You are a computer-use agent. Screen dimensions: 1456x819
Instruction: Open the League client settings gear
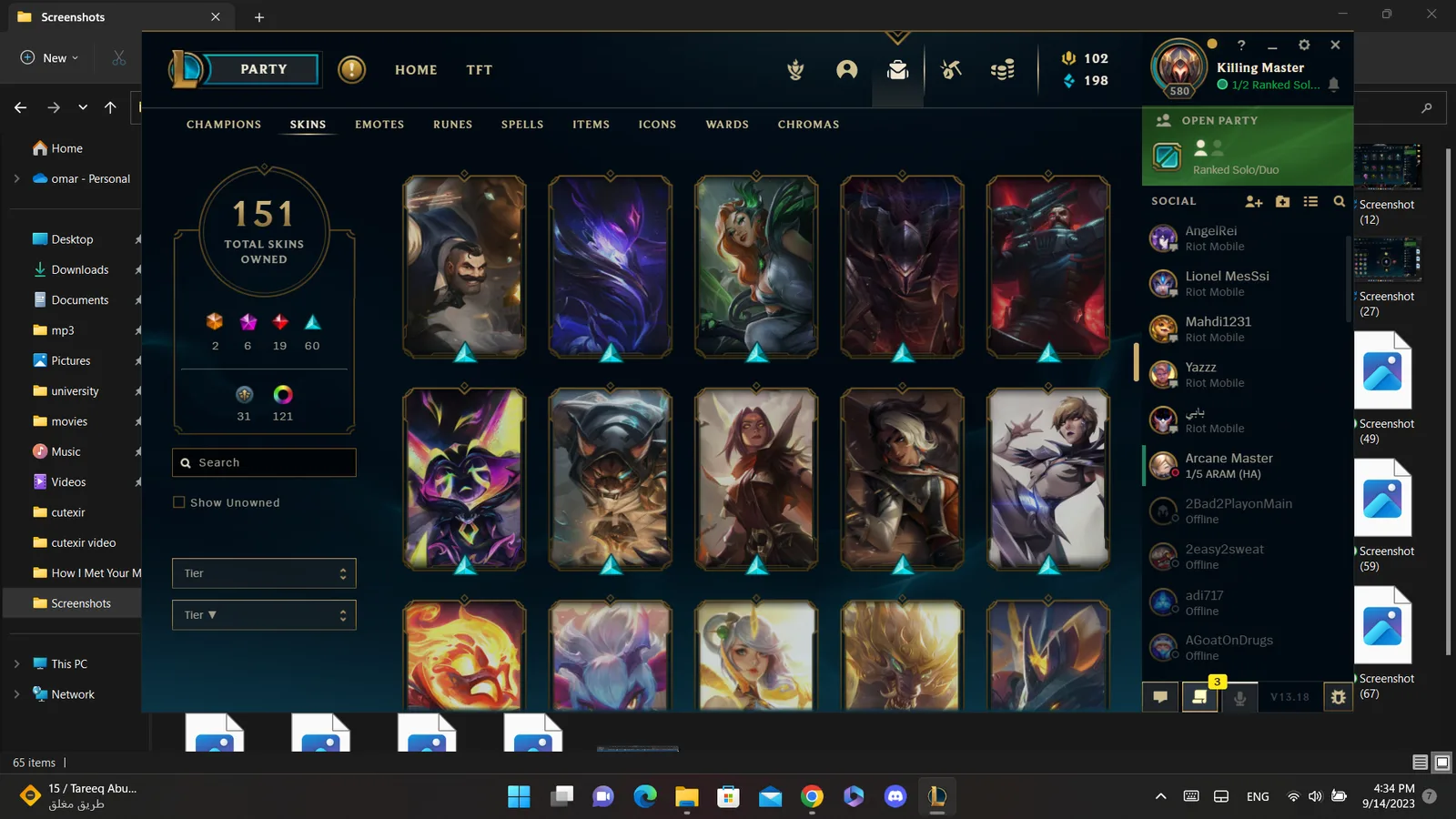point(1304,45)
